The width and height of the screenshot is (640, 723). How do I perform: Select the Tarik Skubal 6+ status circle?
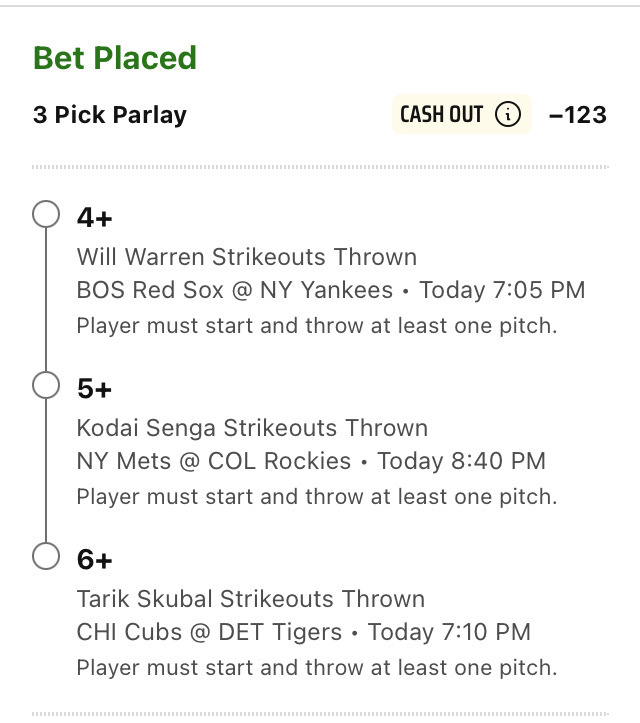point(46,556)
